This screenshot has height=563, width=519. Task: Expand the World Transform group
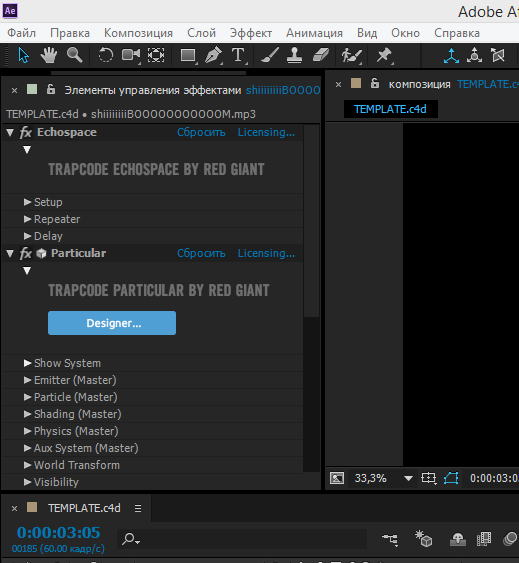pyautogui.click(x=27, y=465)
